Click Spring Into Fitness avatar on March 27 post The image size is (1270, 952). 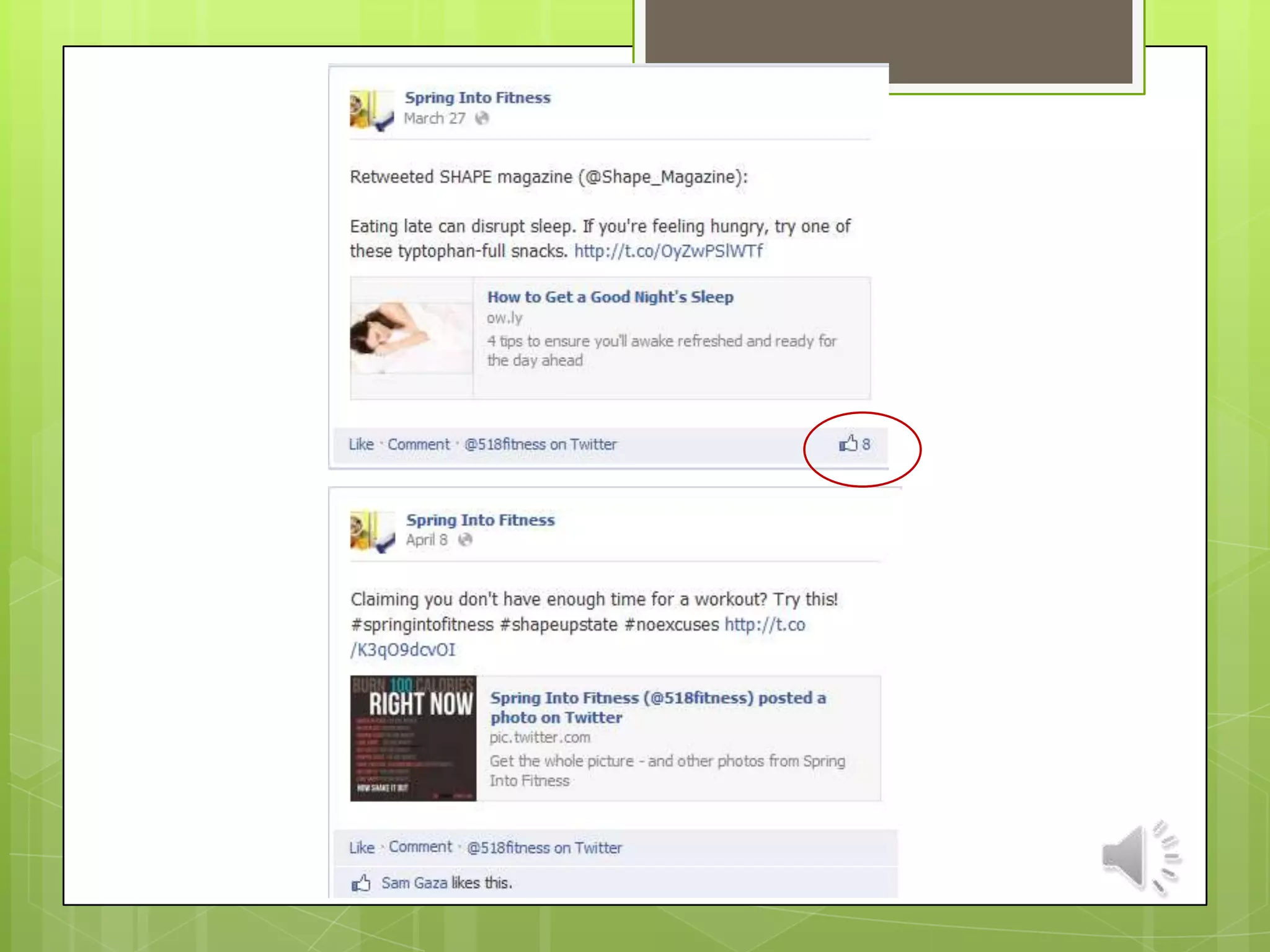point(371,110)
